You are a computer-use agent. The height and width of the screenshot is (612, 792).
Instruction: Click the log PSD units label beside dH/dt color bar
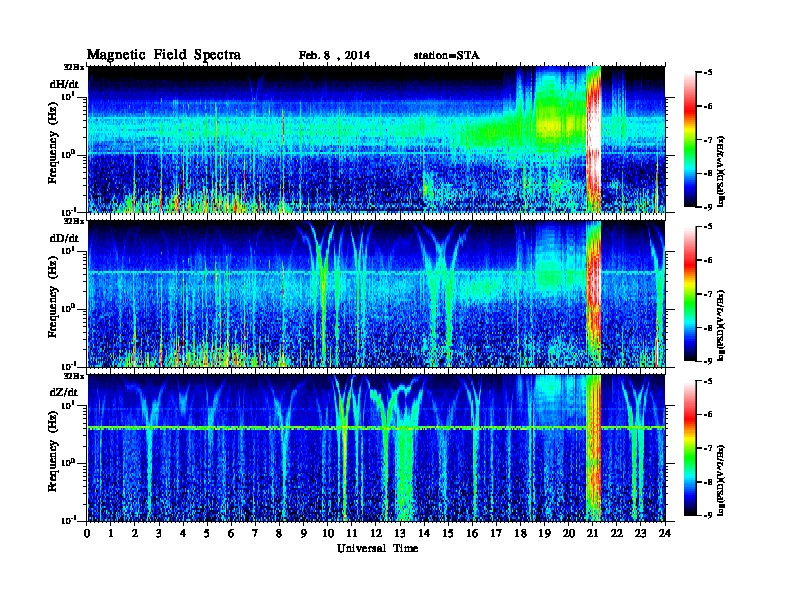coord(722,171)
